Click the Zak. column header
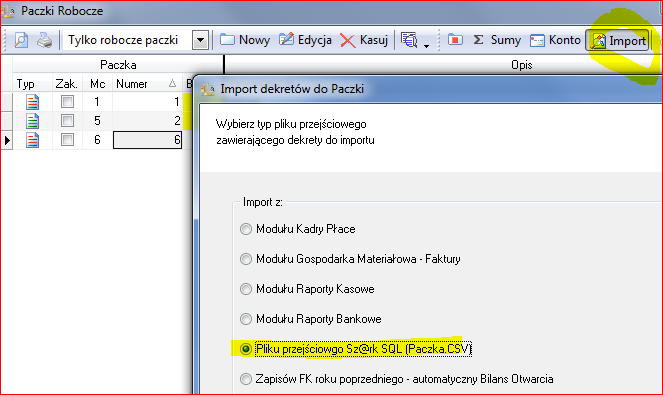The image size is (663, 395). 67,84
